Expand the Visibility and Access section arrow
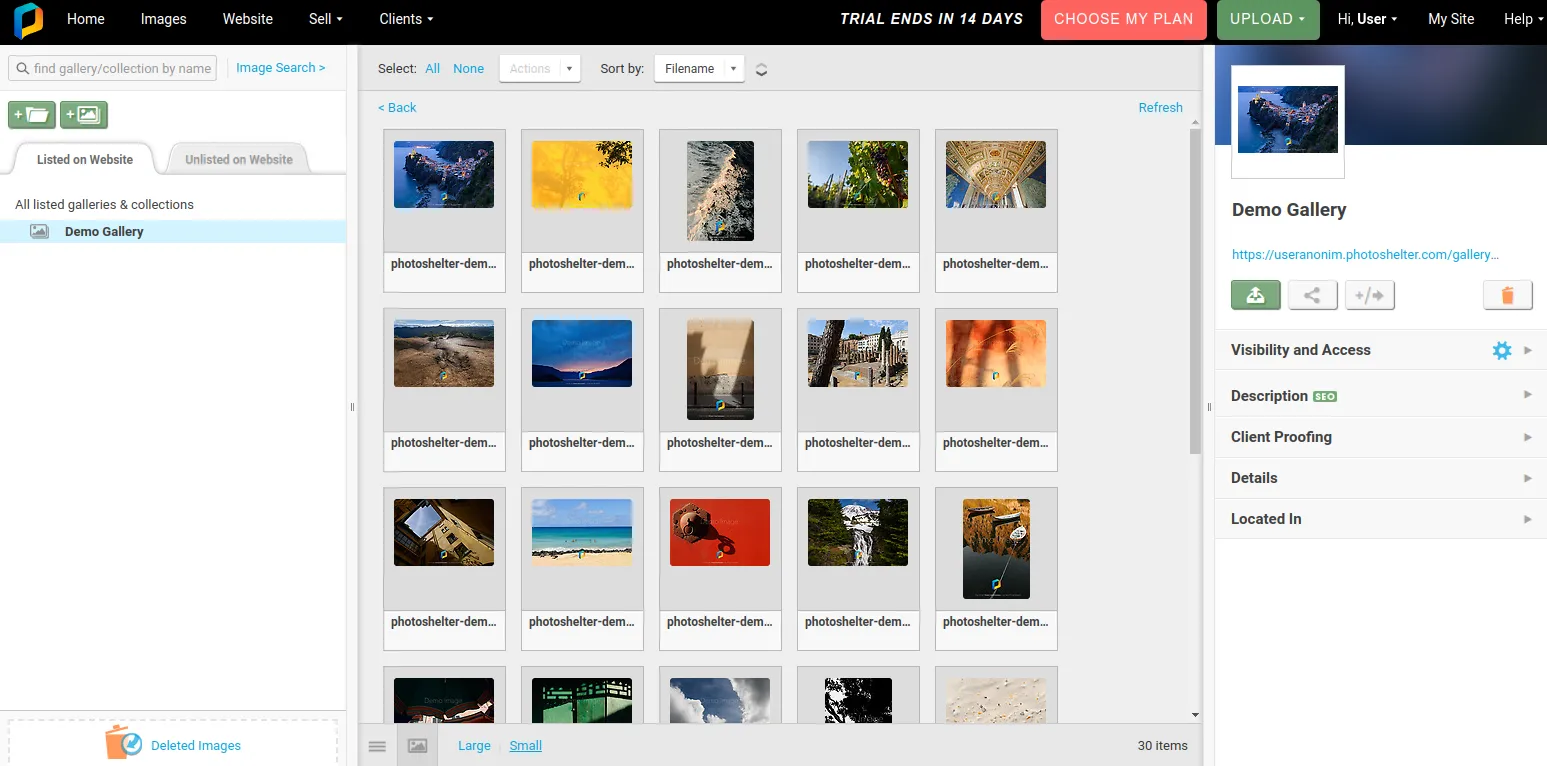 tap(1527, 350)
